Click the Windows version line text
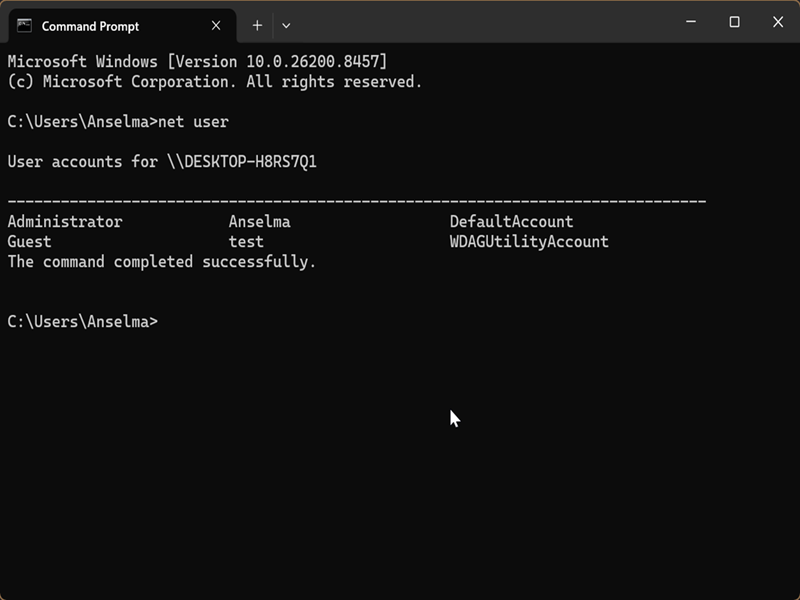The height and width of the screenshot is (600, 800). [197, 62]
